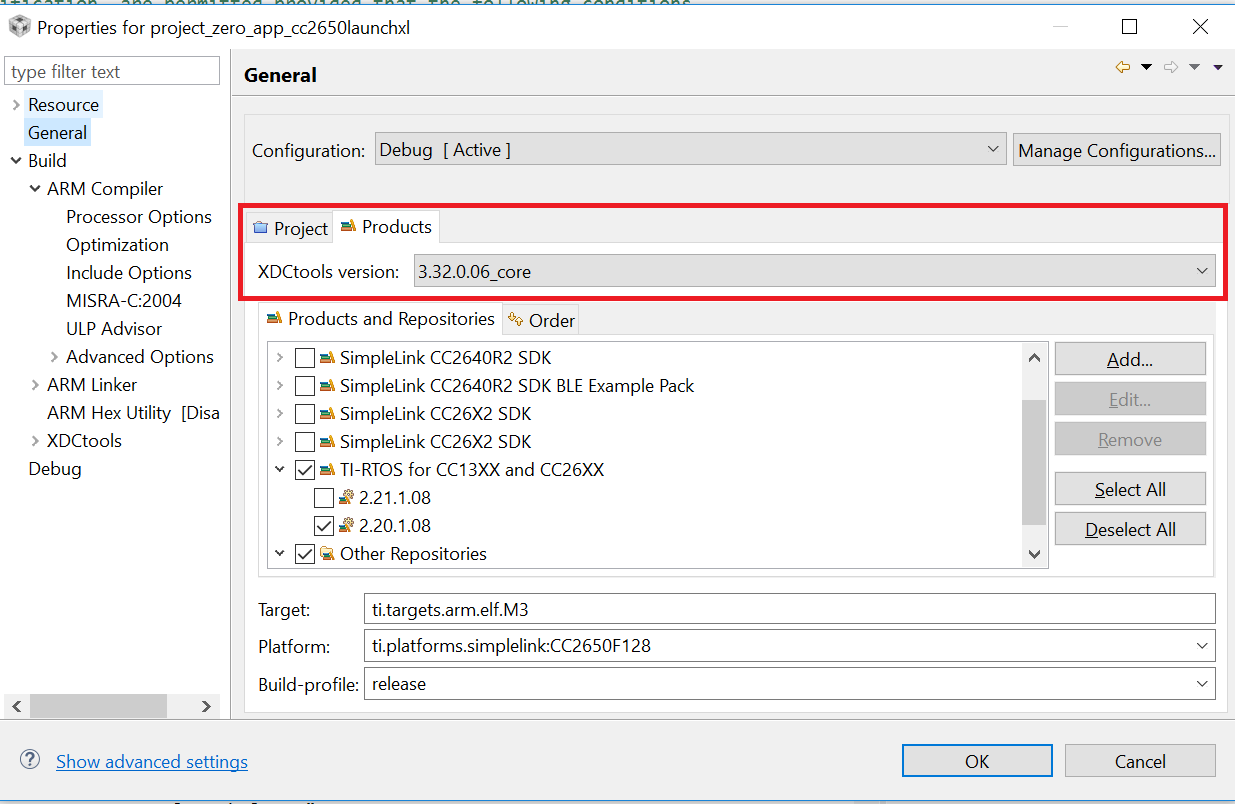
Task: Check the CC2640R2 SDK BLE Example Pack checkbox
Action: [305, 385]
